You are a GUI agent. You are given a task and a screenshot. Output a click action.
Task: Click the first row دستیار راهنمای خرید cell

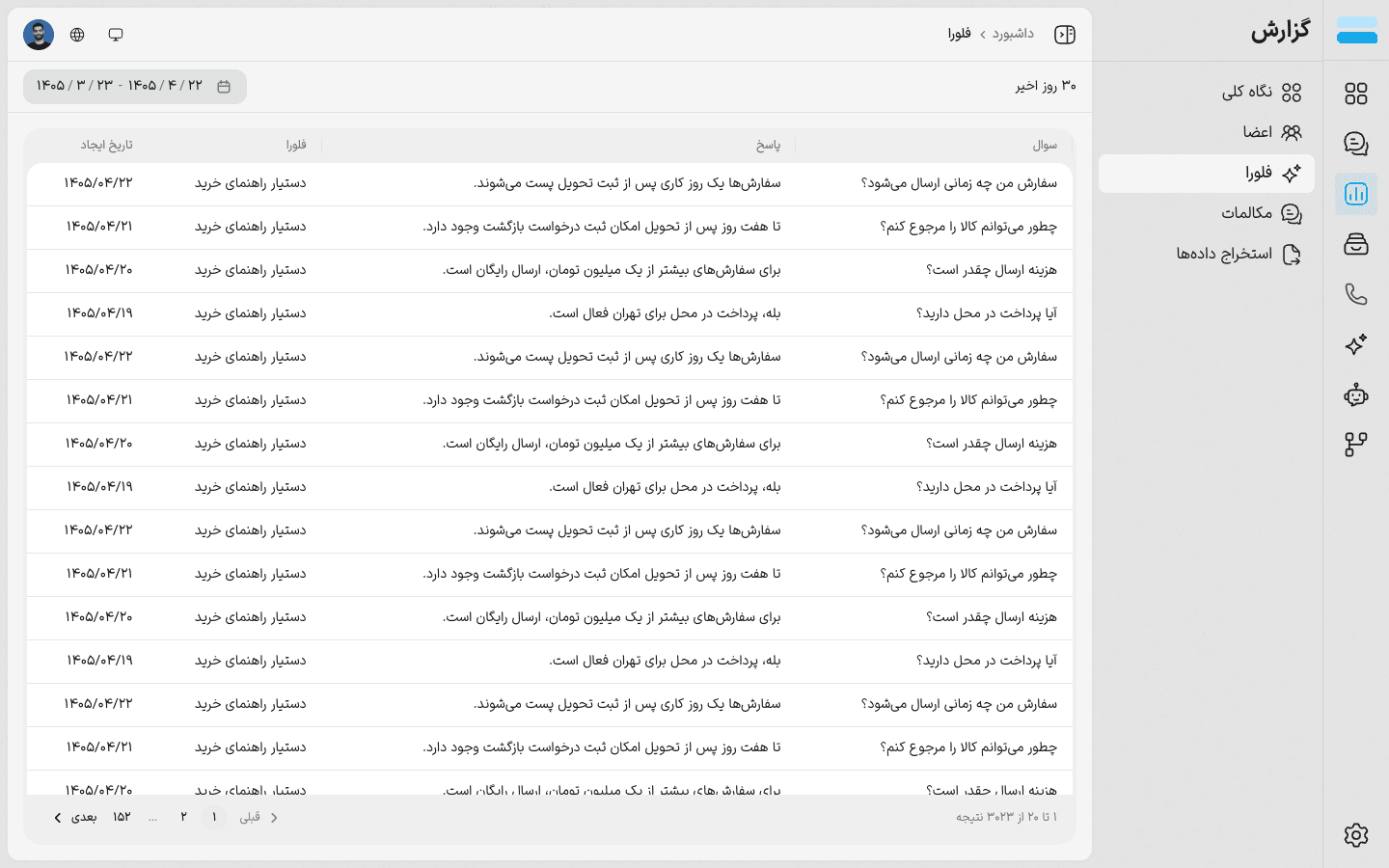(251, 183)
